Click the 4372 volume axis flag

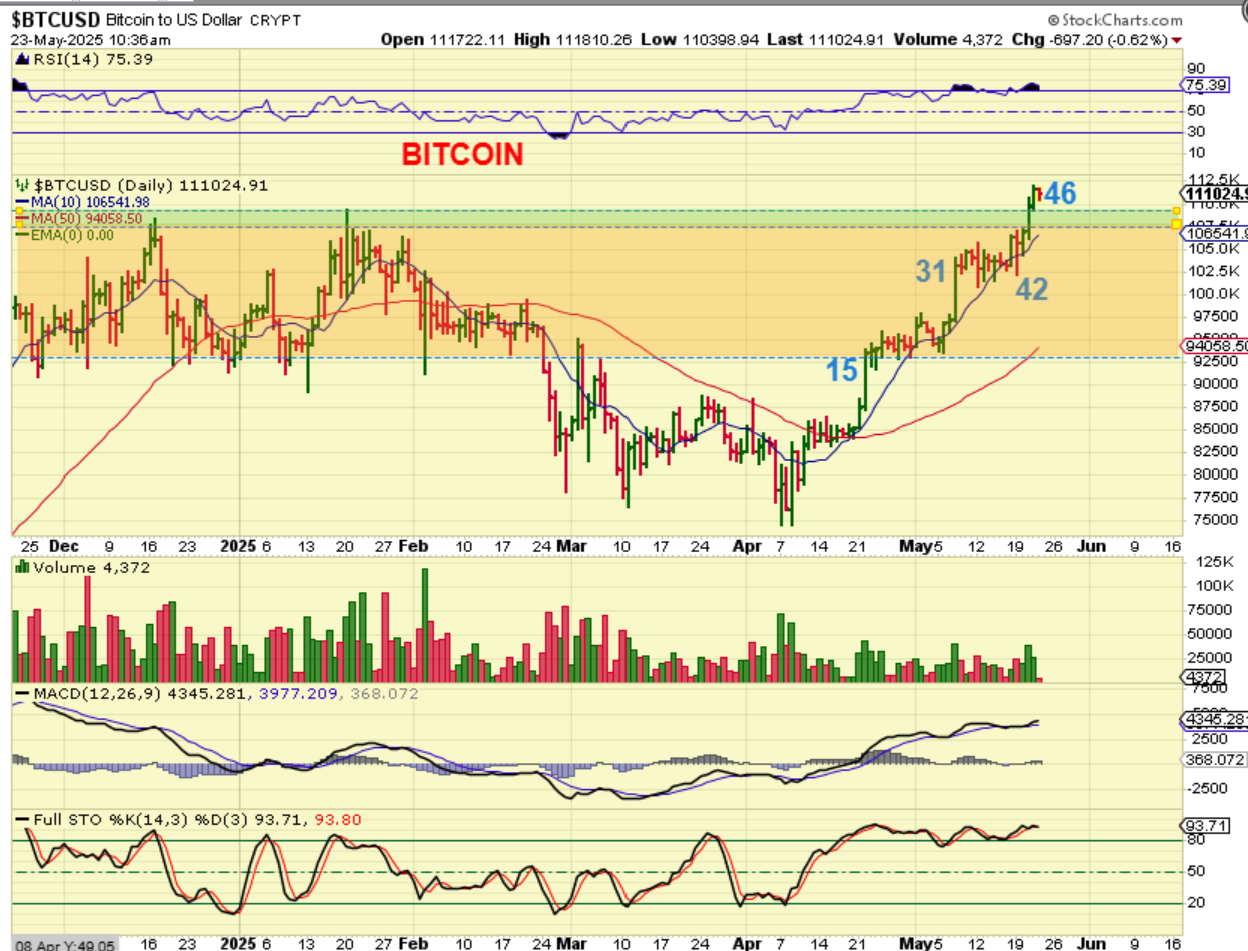click(x=1202, y=676)
